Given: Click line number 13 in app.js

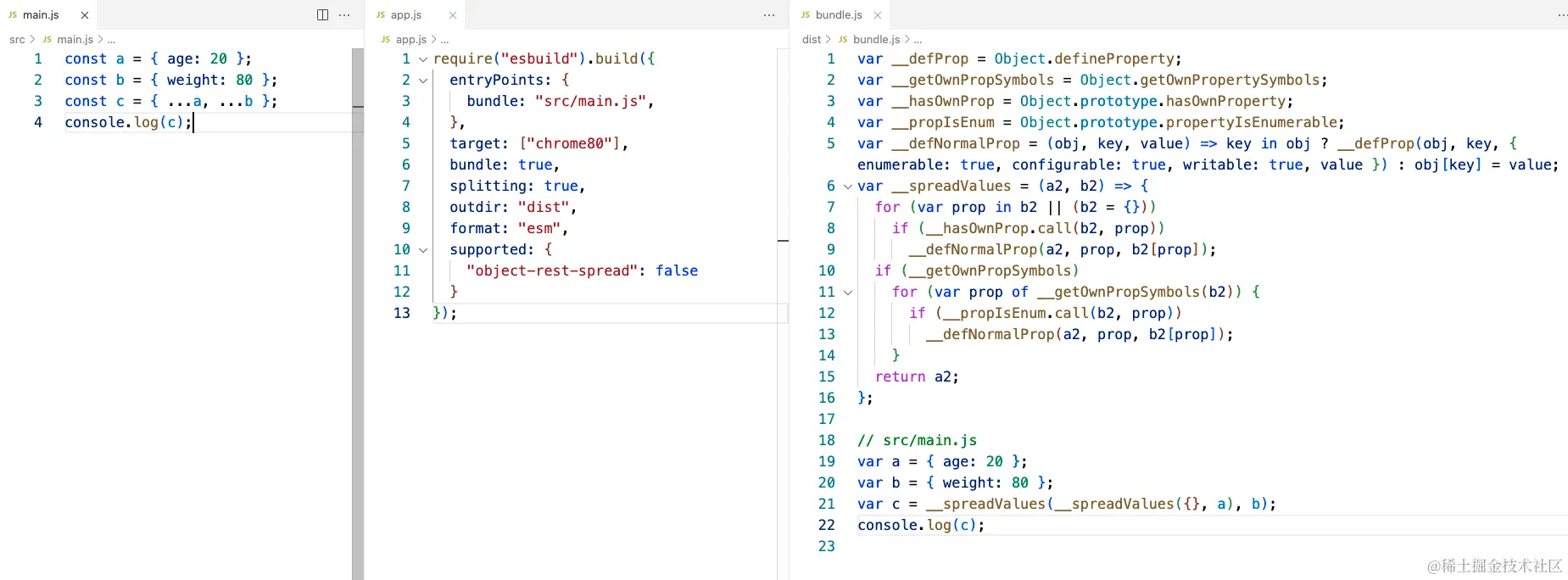Looking at the screenshot, I should point(402,313).
